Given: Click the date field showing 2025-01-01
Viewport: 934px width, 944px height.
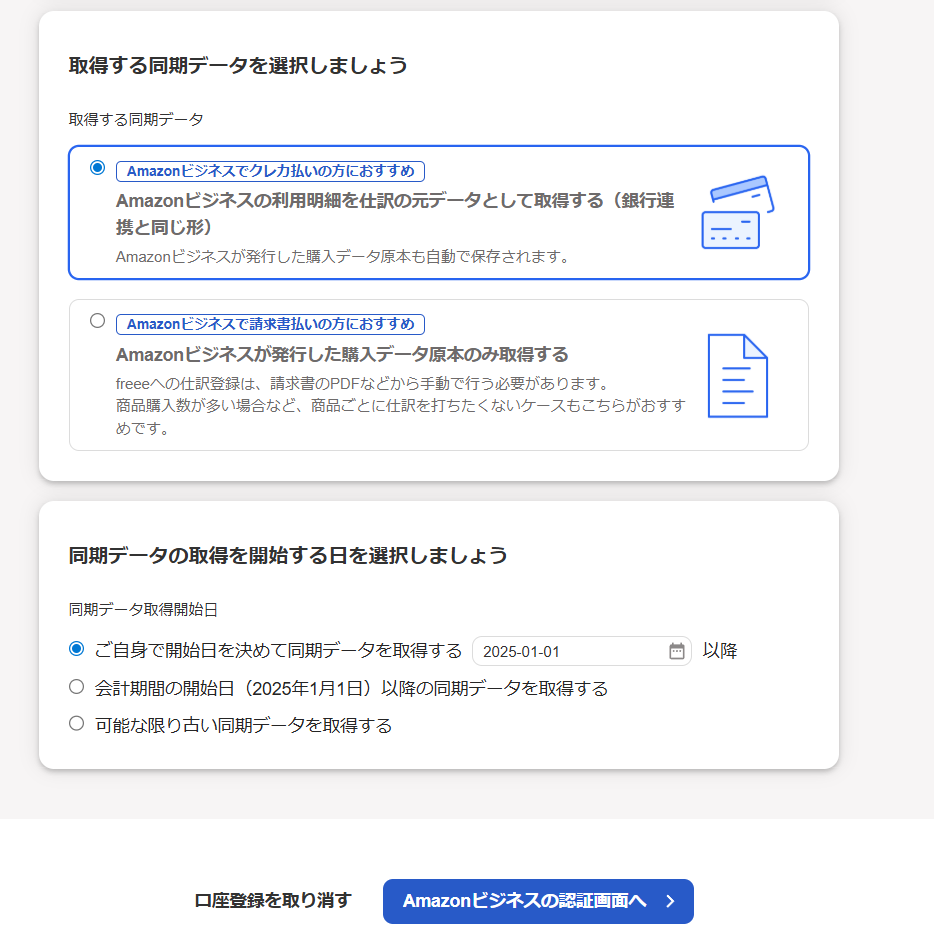Looking at the screenshot, I should [582, 651].
